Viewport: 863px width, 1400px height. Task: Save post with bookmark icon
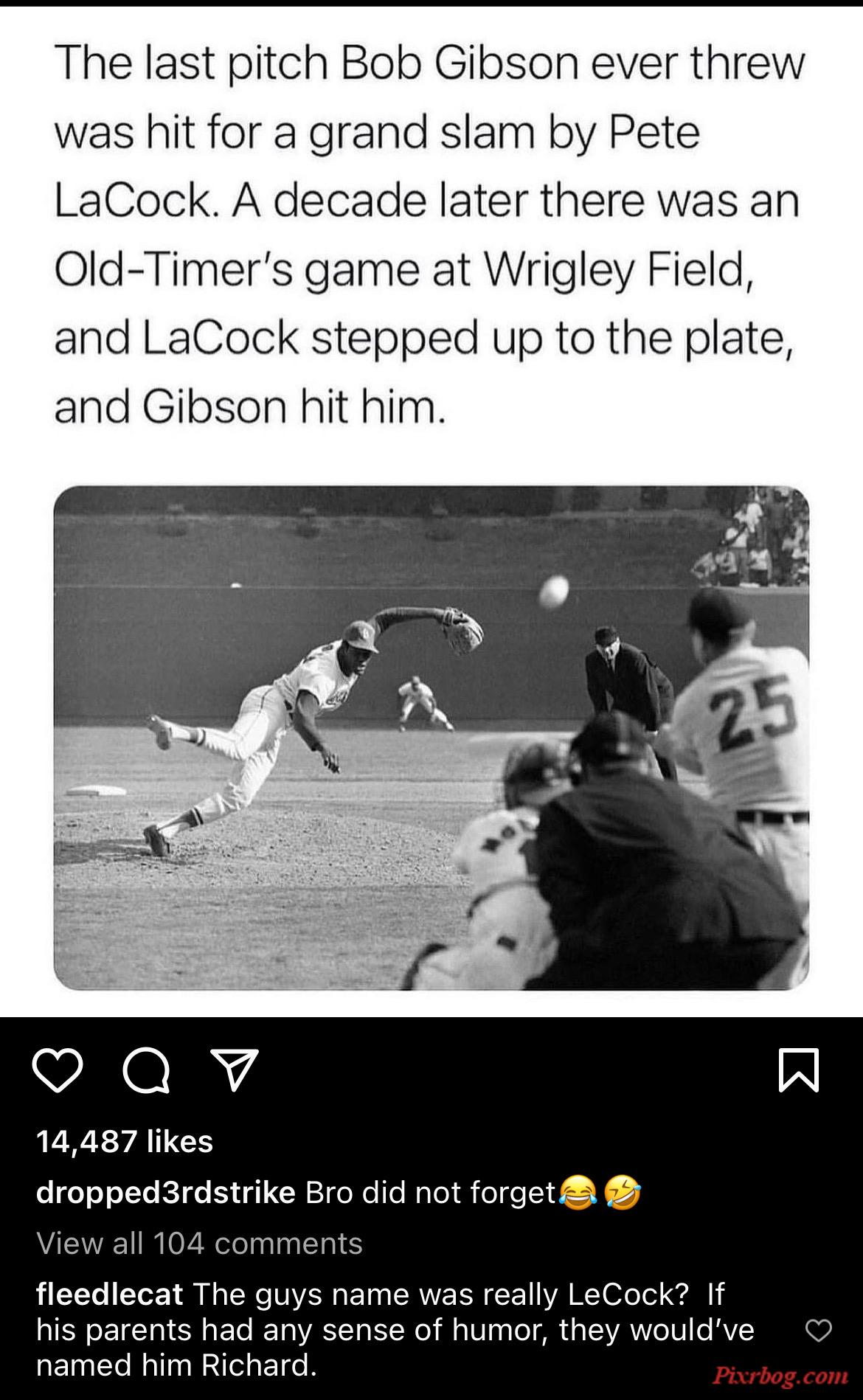coord(799,1070)
